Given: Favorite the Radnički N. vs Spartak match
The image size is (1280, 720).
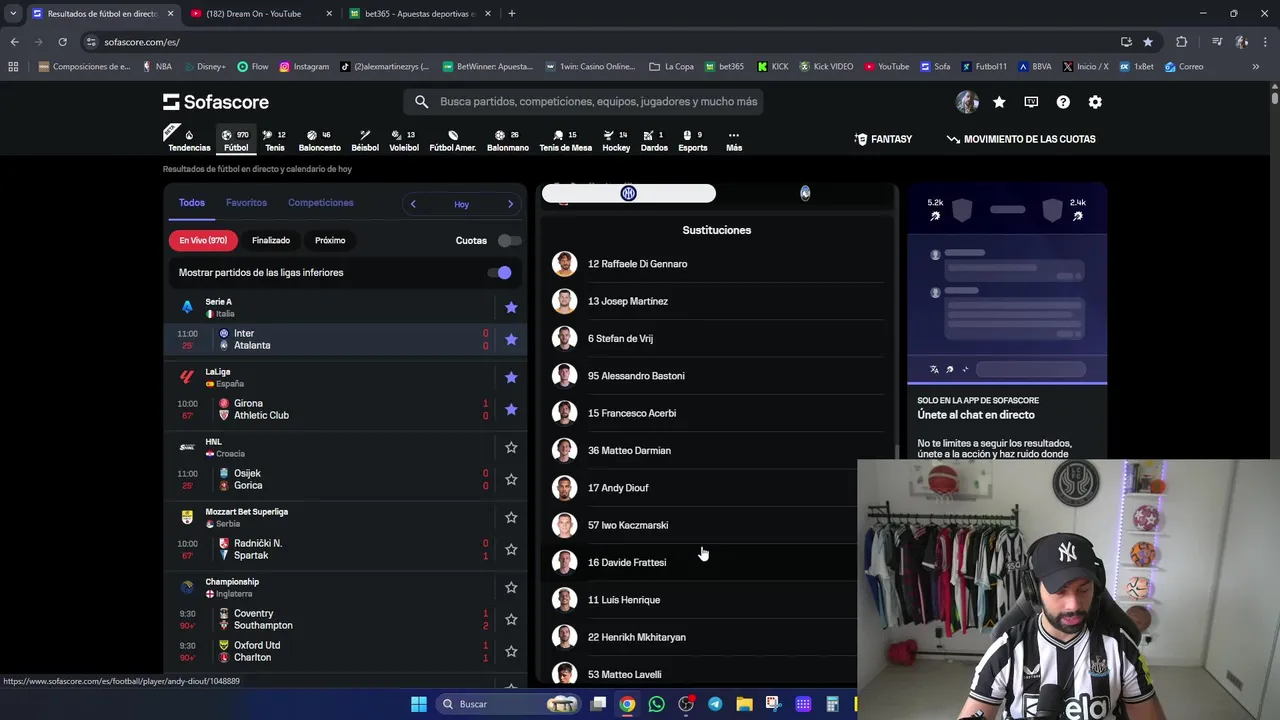Looking at the screenshot, I should 511,549.
